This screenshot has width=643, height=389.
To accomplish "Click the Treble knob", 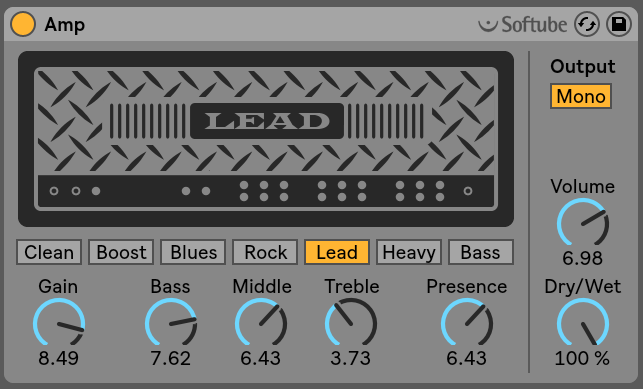I will [351, 323].
